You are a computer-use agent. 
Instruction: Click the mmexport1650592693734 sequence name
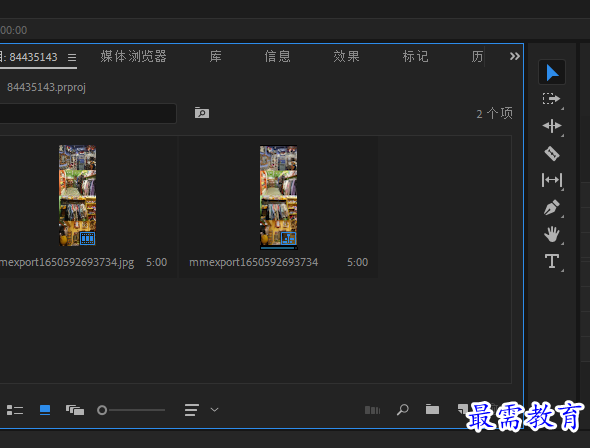[x=254, y=263]
